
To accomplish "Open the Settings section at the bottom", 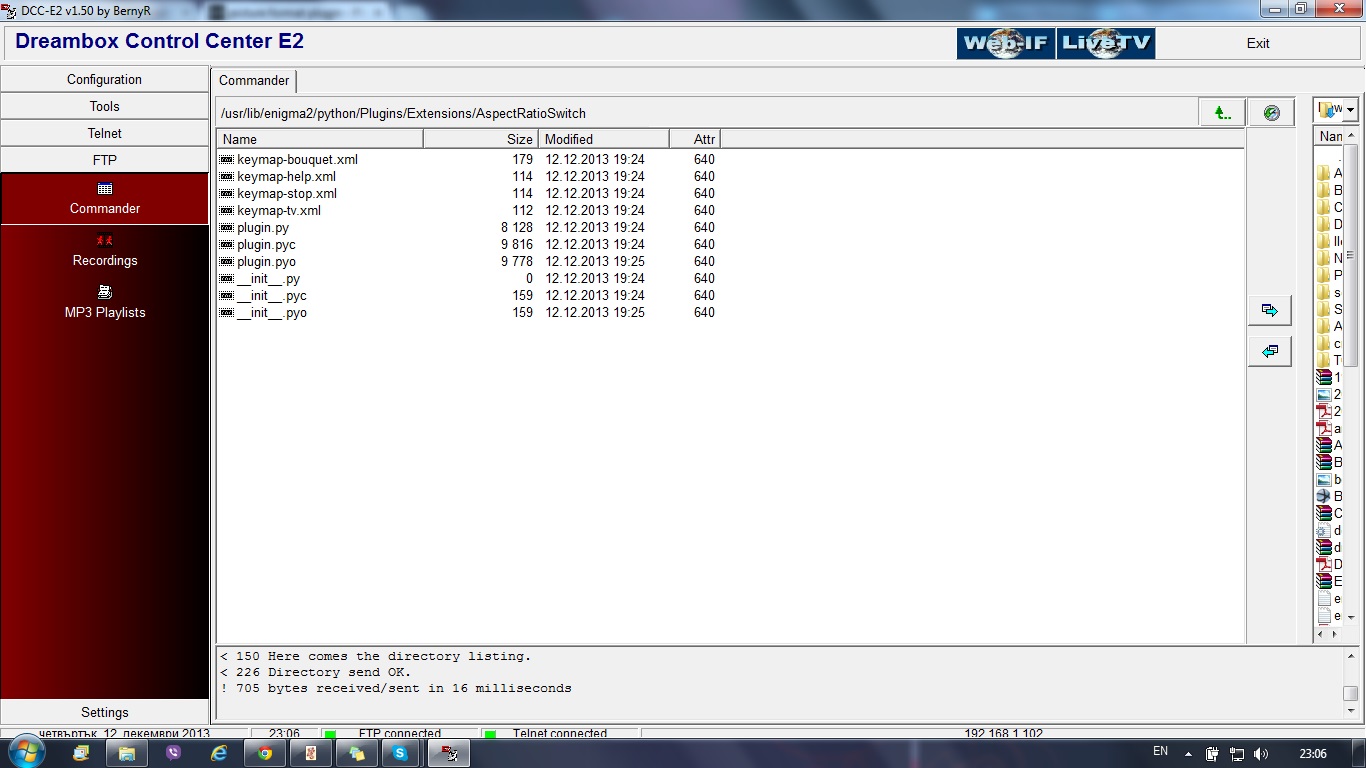I will [105, 712].
